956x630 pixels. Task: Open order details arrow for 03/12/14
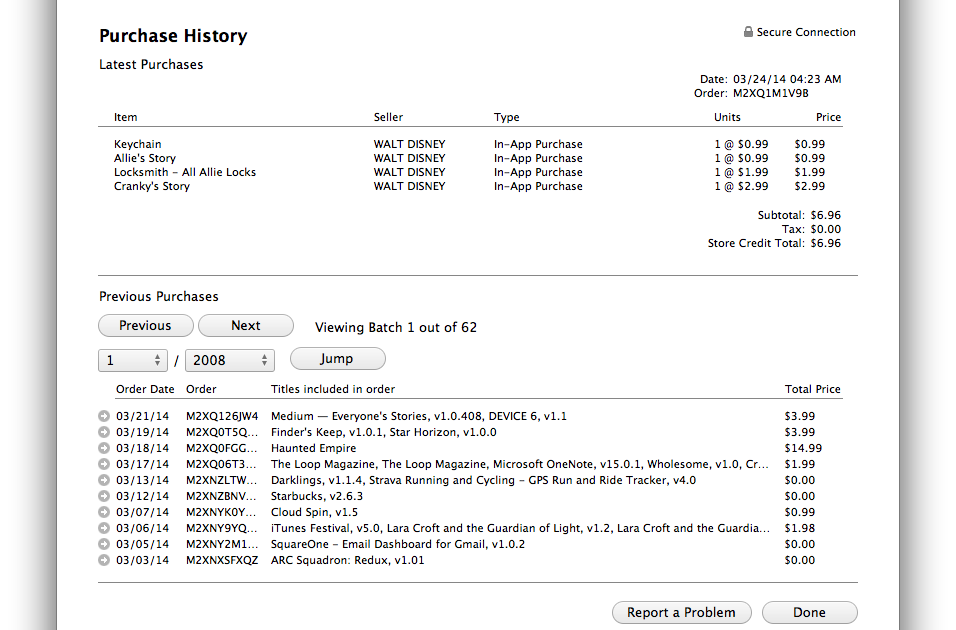pyautogui.click(x=104, y=496)
